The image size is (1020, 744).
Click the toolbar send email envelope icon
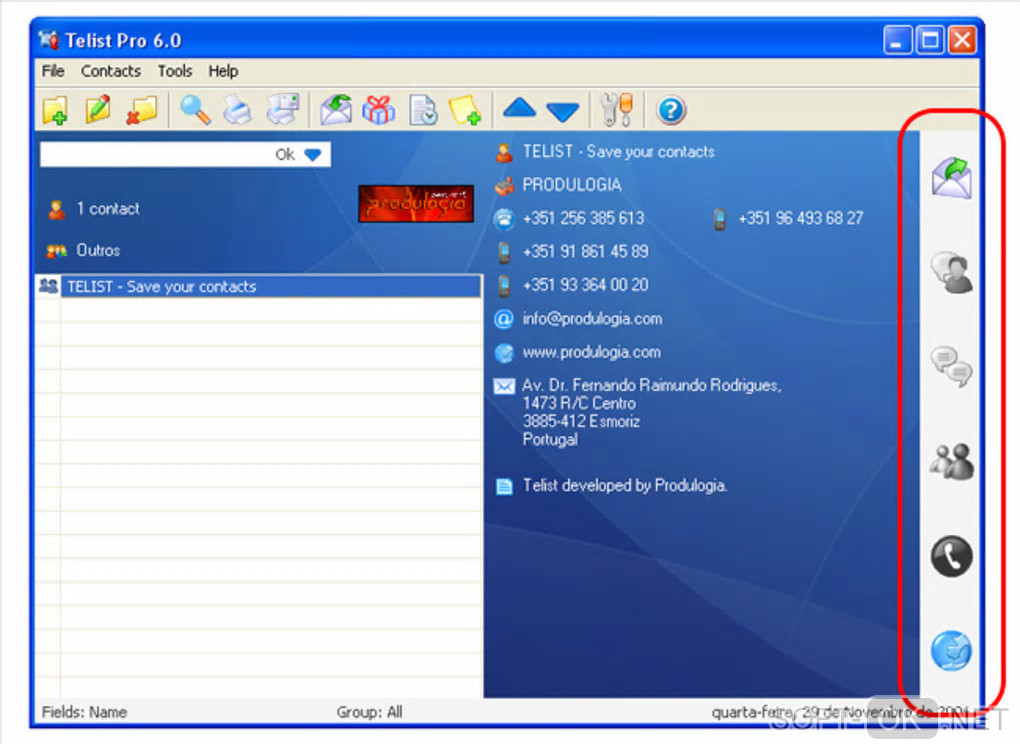point(336,110)
